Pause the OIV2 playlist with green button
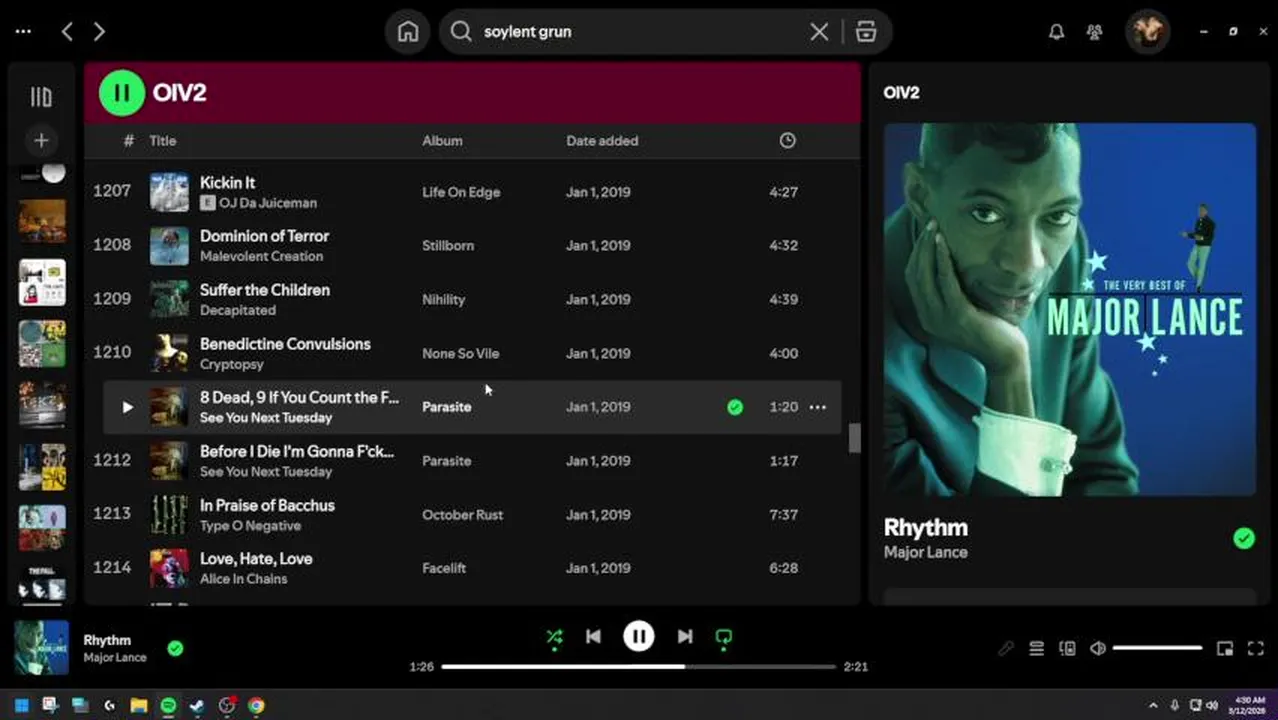 click(122, 93)
